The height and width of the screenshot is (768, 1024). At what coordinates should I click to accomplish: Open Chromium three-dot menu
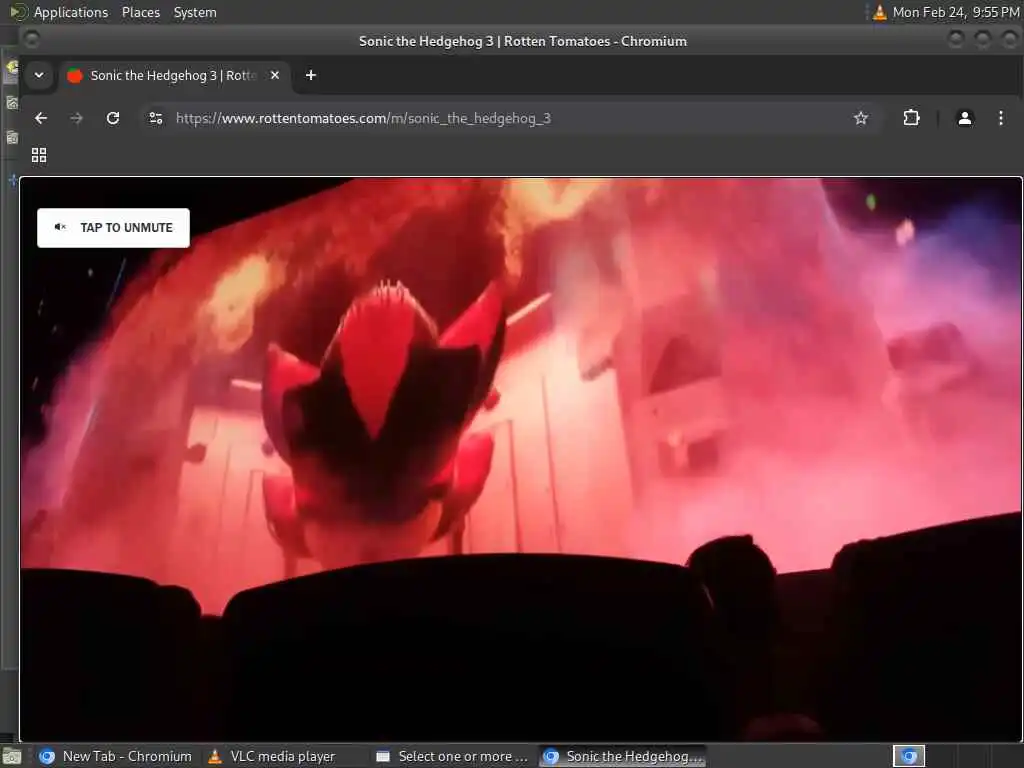coord(1000,118)
